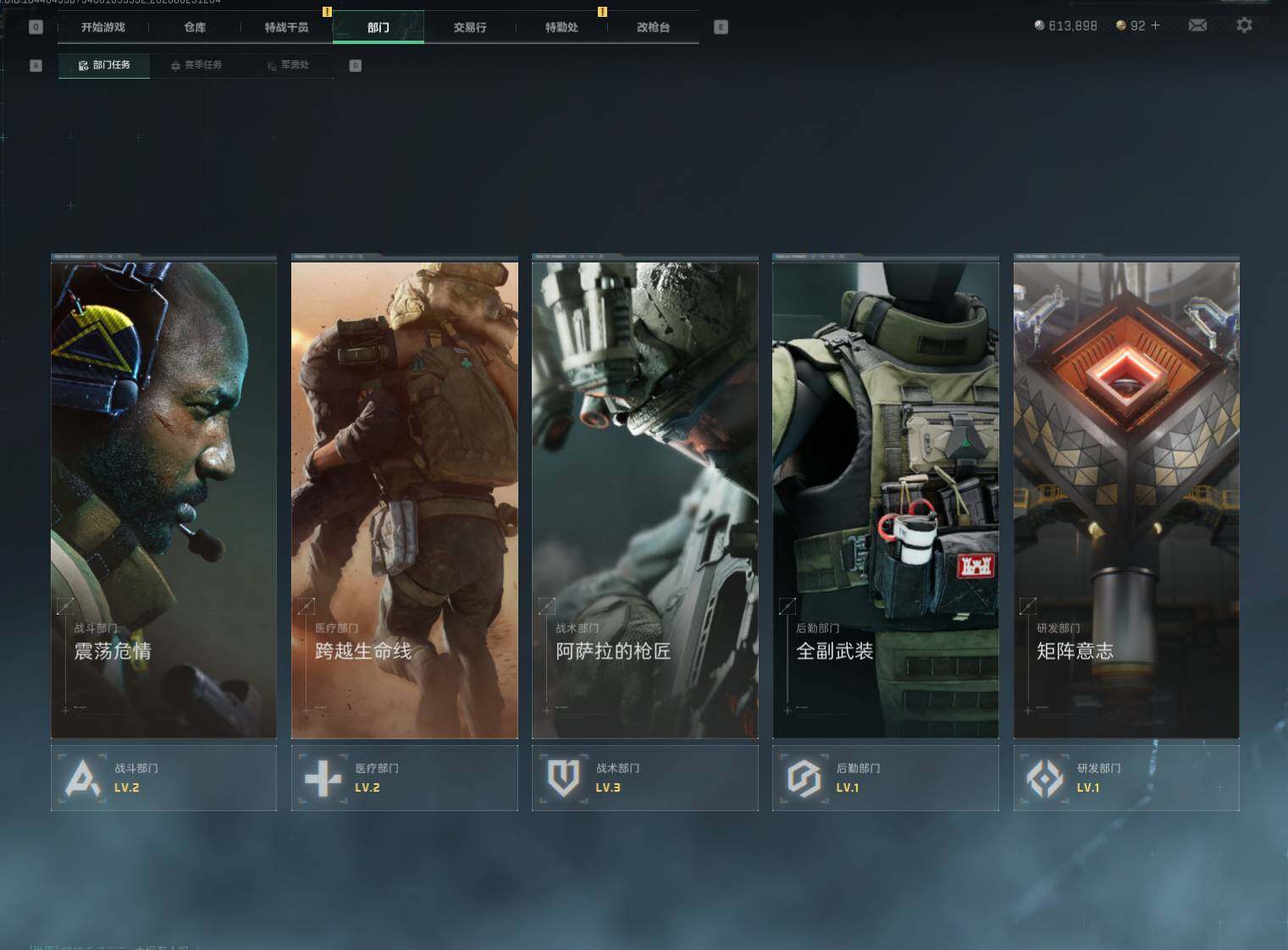
Task: Click the Q key hint icon
Action: click(x=36, y=27)
